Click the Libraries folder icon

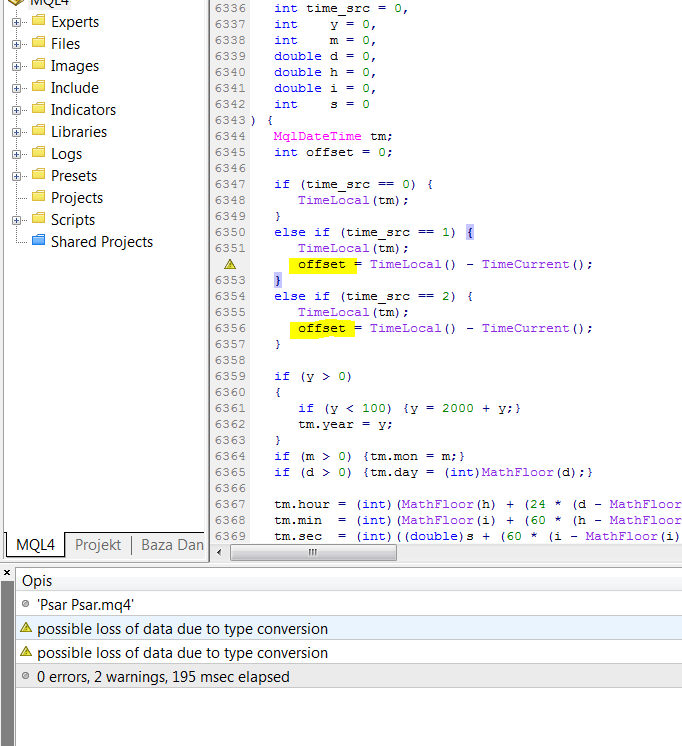tap(39, 130)
